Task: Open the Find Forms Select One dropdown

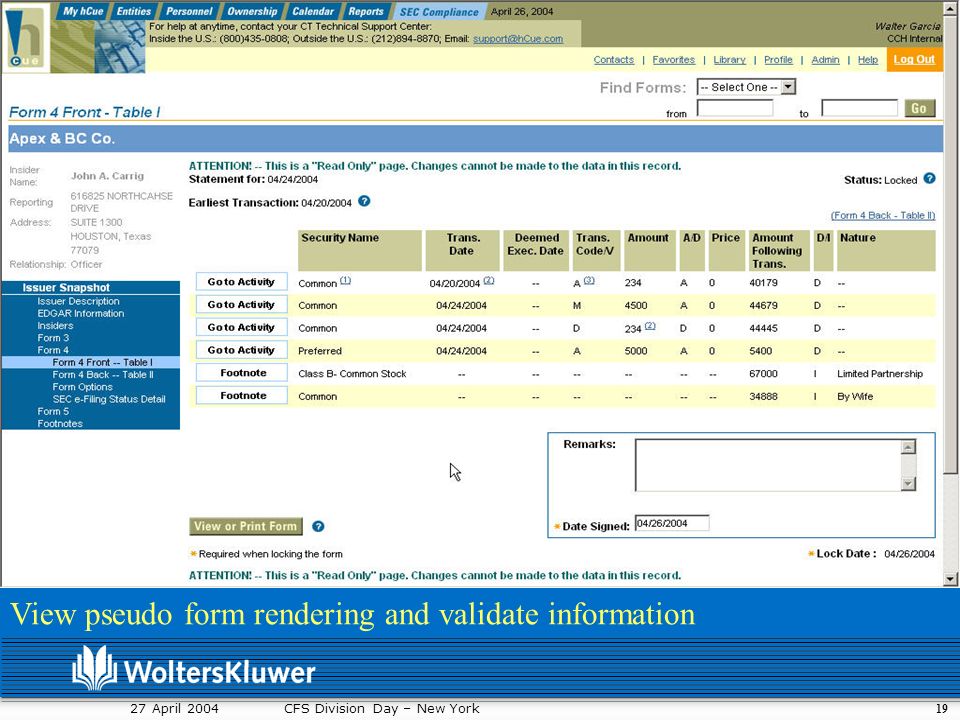Action: click(x=746, y=87)
